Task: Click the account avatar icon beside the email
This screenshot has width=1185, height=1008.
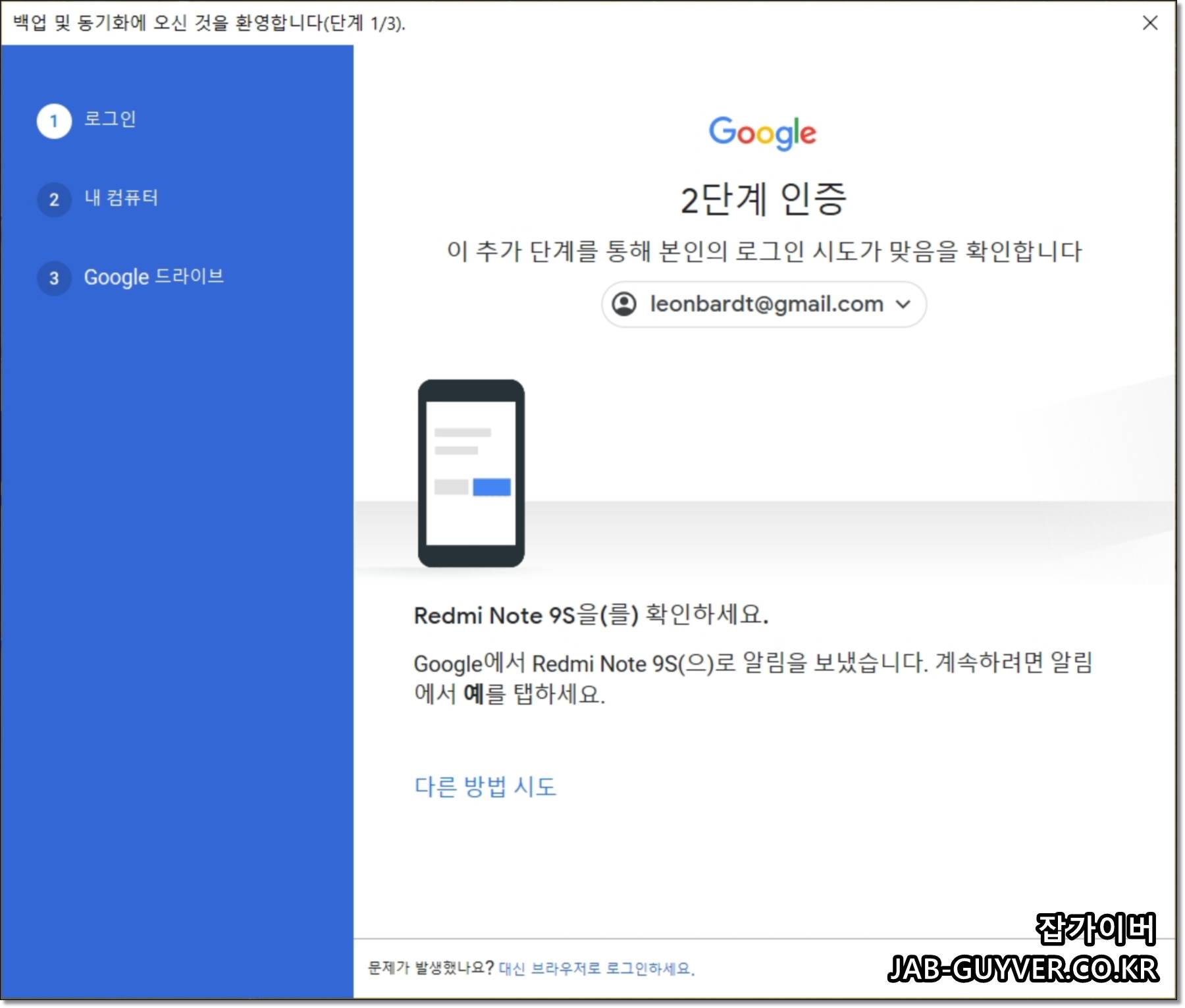Action: pyautogui.click(x=624, y=304)
